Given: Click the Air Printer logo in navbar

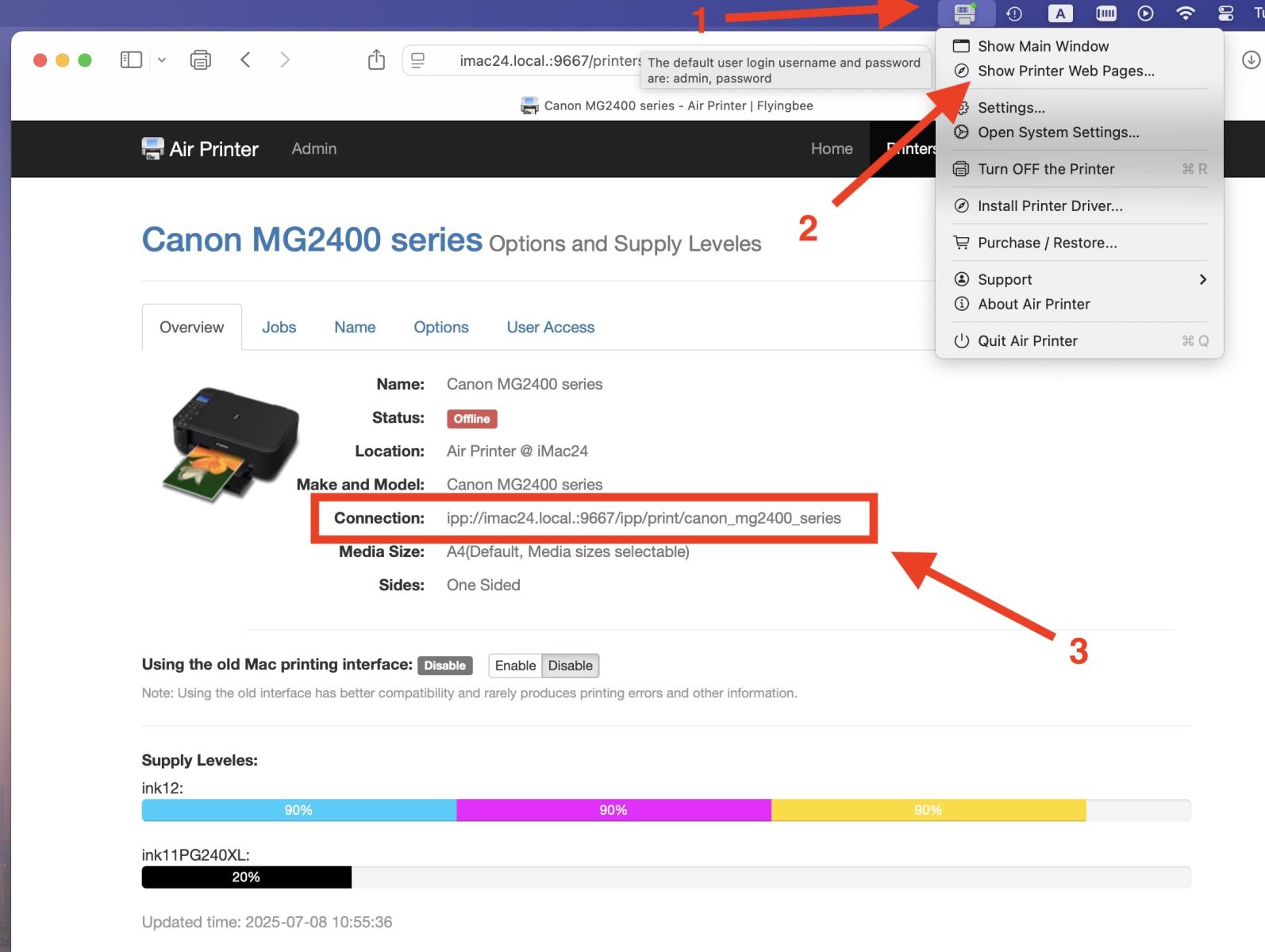Looking at the screenshot, I should click(x=200, y=149).
